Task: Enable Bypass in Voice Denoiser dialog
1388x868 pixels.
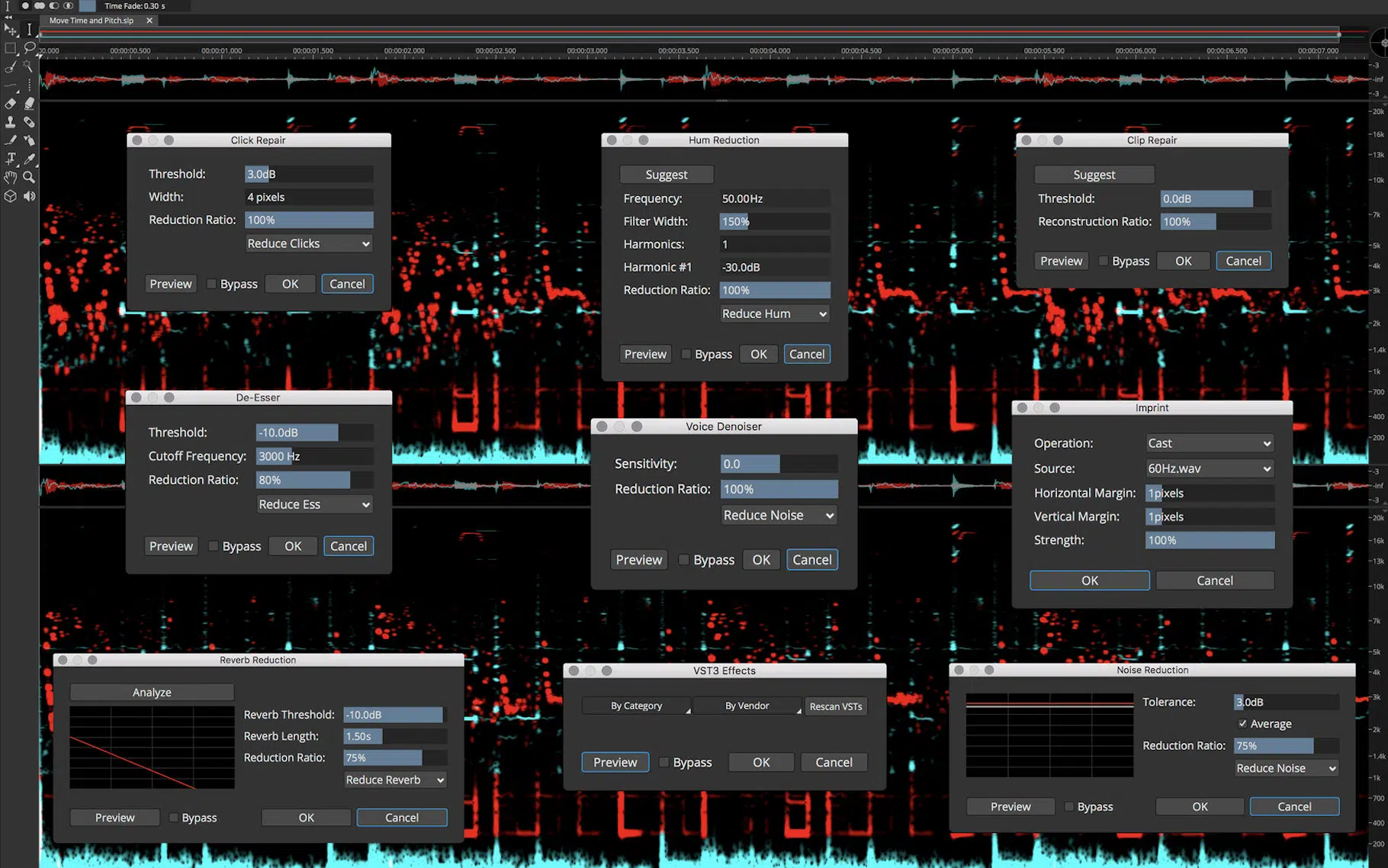Action: 684,560
